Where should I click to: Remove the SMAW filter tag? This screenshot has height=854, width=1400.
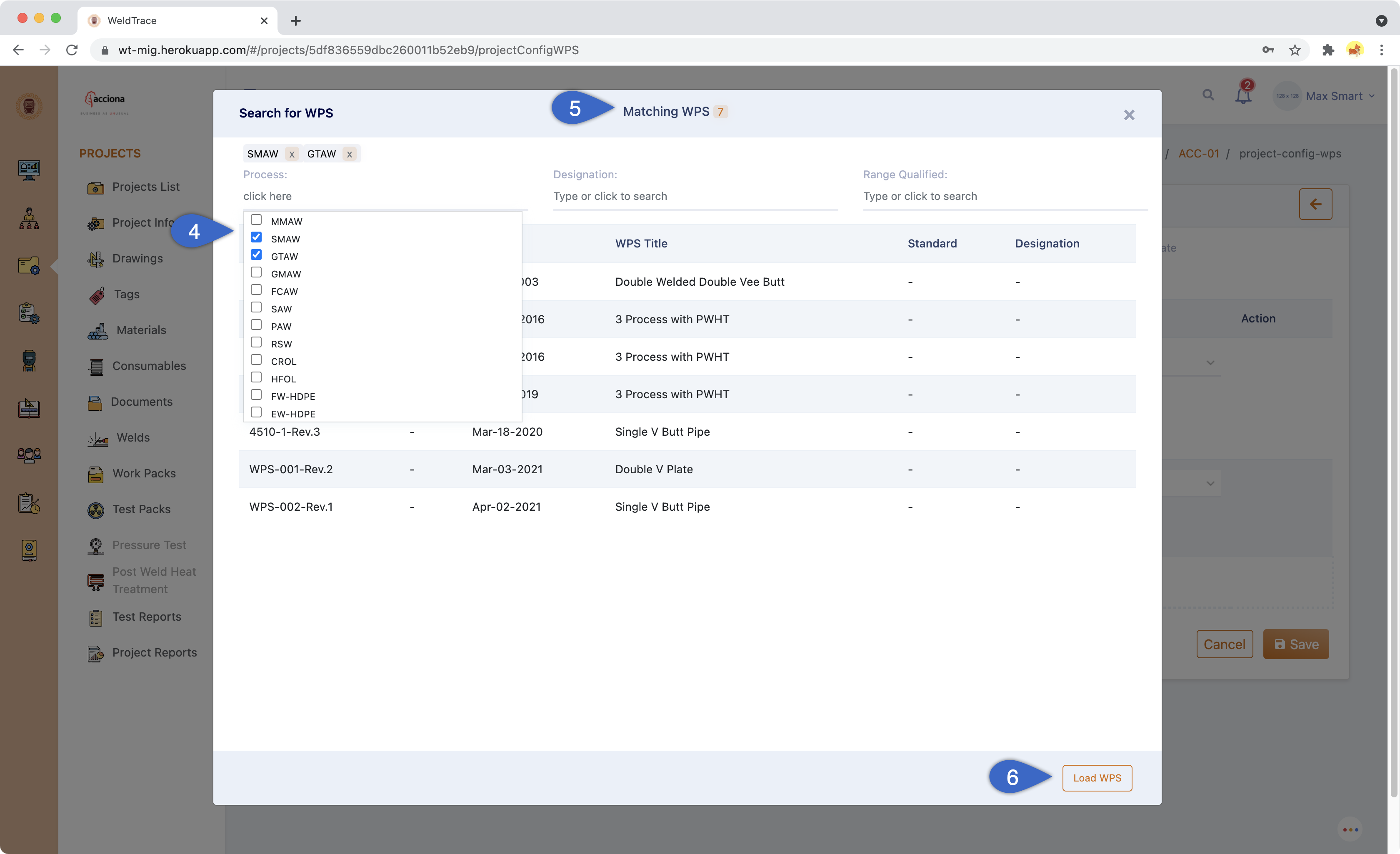(292, 154)
